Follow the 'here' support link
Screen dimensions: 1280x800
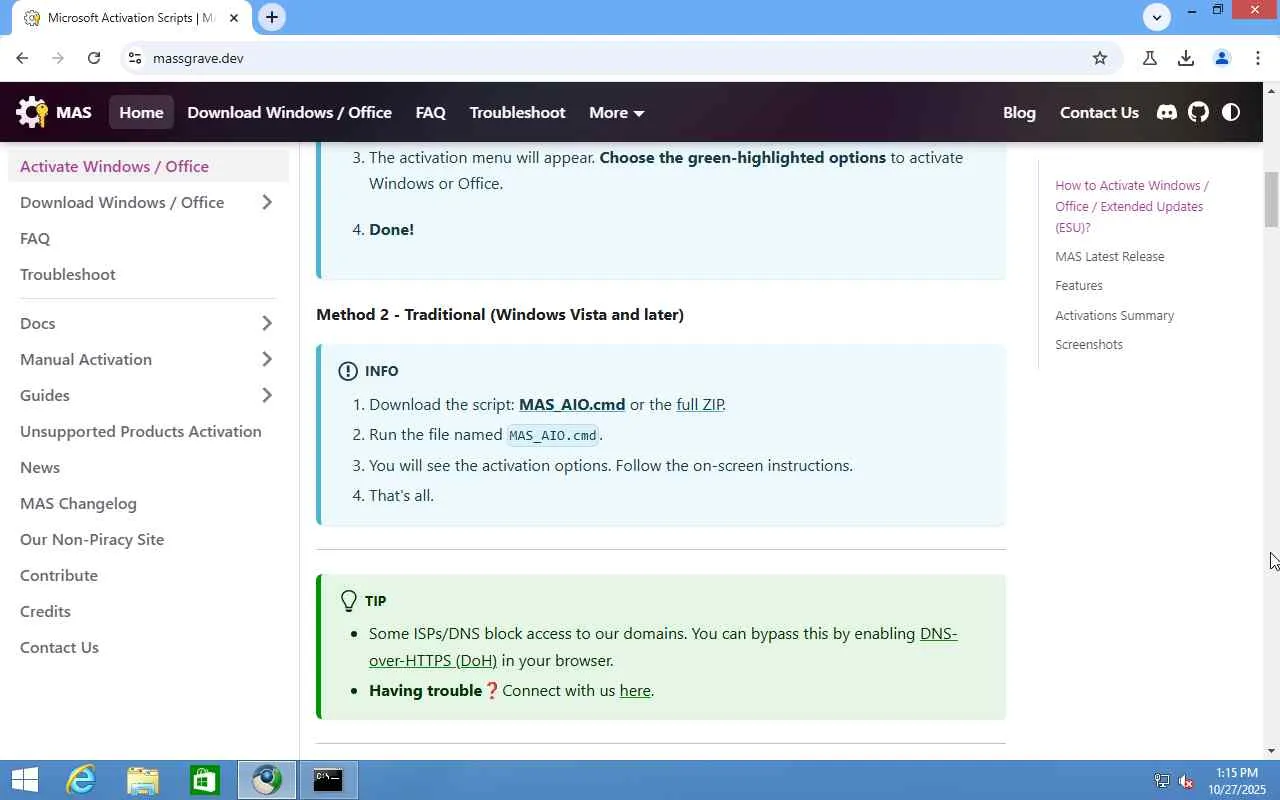click(635, 690)
